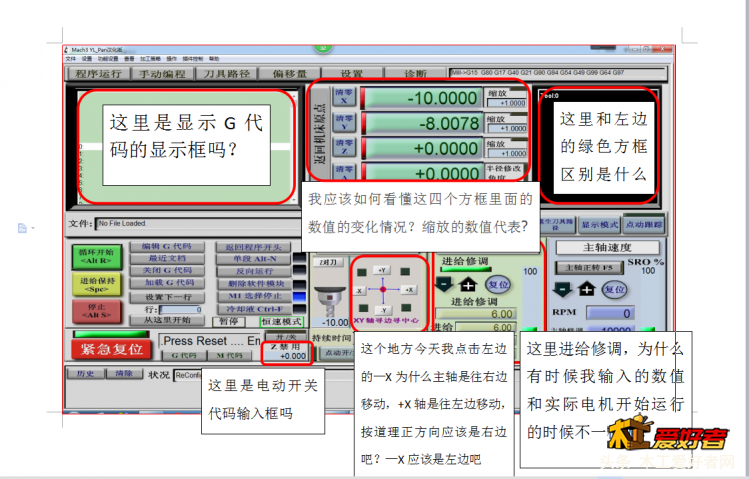
Task: Click the yellow 进给保持 Spc button
Action: [97, 285]
